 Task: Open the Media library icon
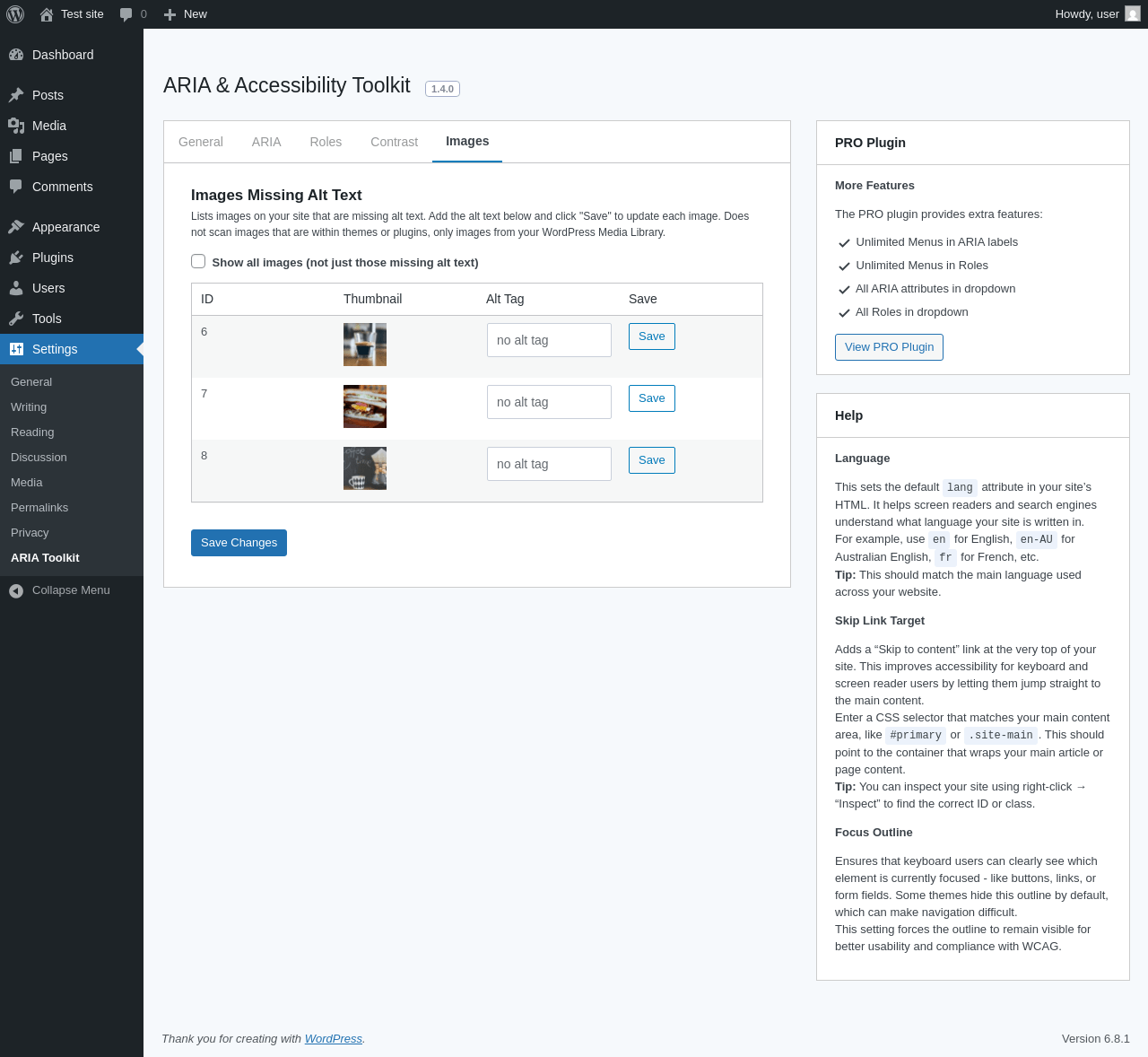click(16, 126)
